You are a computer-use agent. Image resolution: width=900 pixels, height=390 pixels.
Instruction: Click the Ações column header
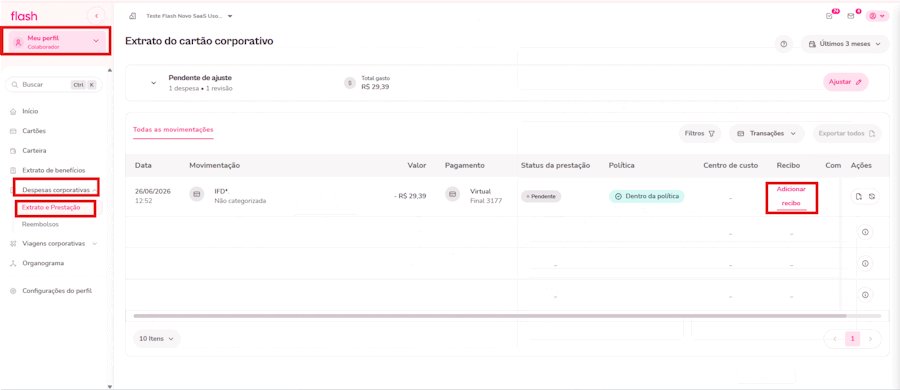coord(861,165)
